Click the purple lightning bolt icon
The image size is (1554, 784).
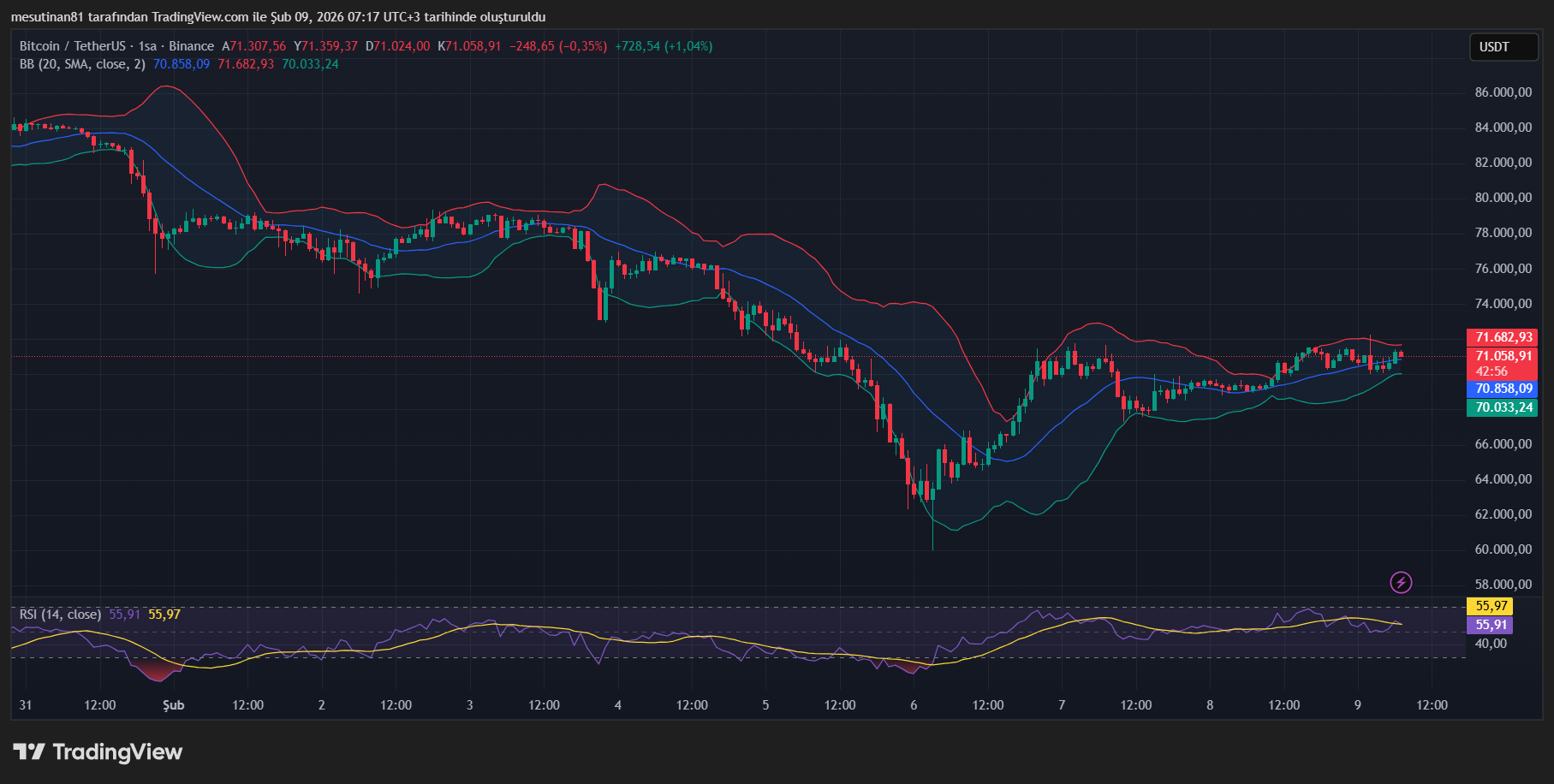(x=1400, y=583)
